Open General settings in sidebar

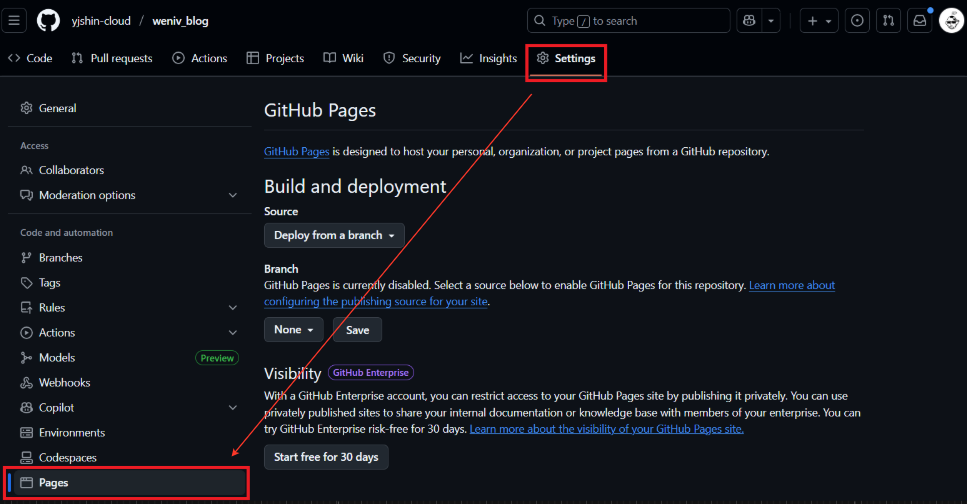[130, 108]
